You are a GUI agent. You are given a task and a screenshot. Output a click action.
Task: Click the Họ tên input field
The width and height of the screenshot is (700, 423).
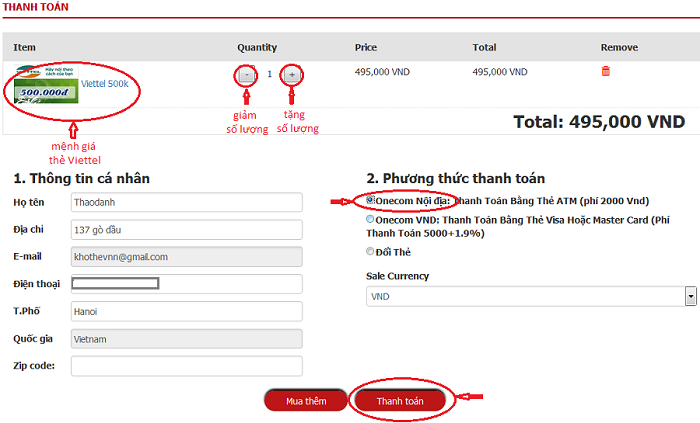pyautogui.click(x=186, y=202)
